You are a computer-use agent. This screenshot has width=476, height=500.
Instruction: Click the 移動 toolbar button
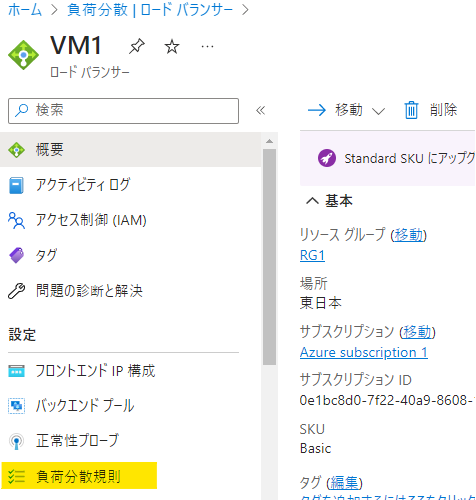tap(346, 110)
